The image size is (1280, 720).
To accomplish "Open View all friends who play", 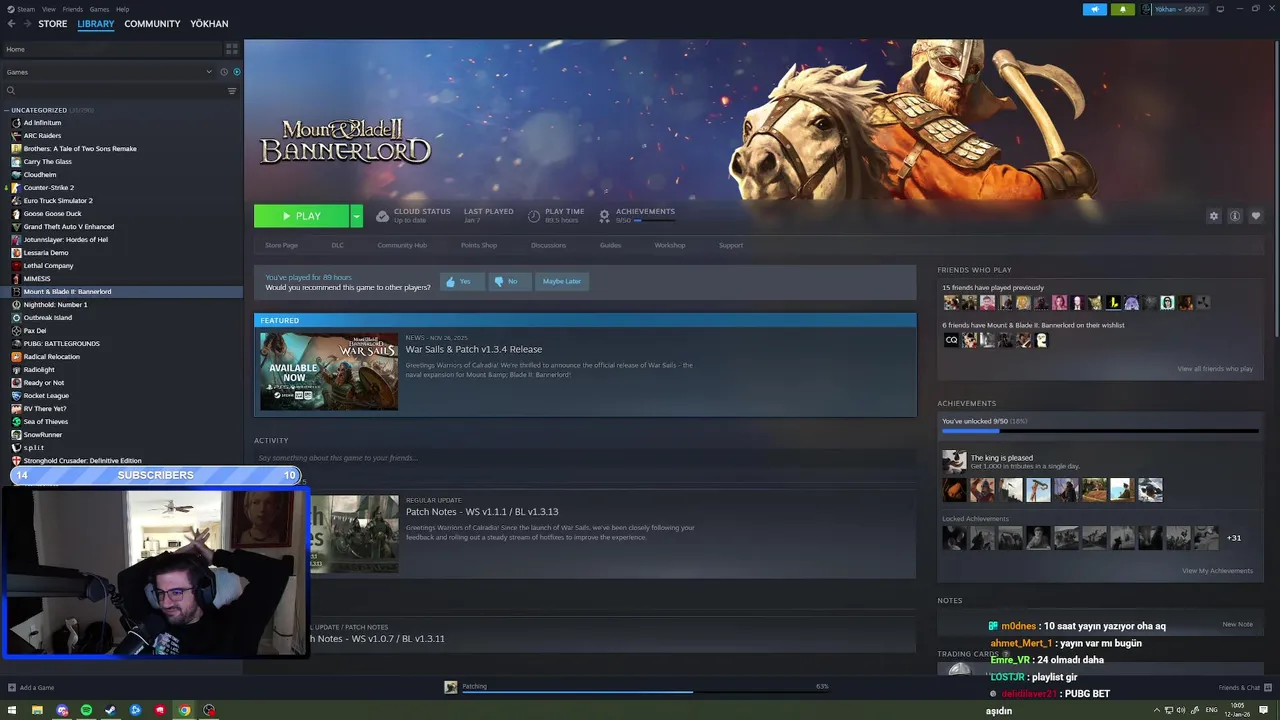I will [1215, 369].
